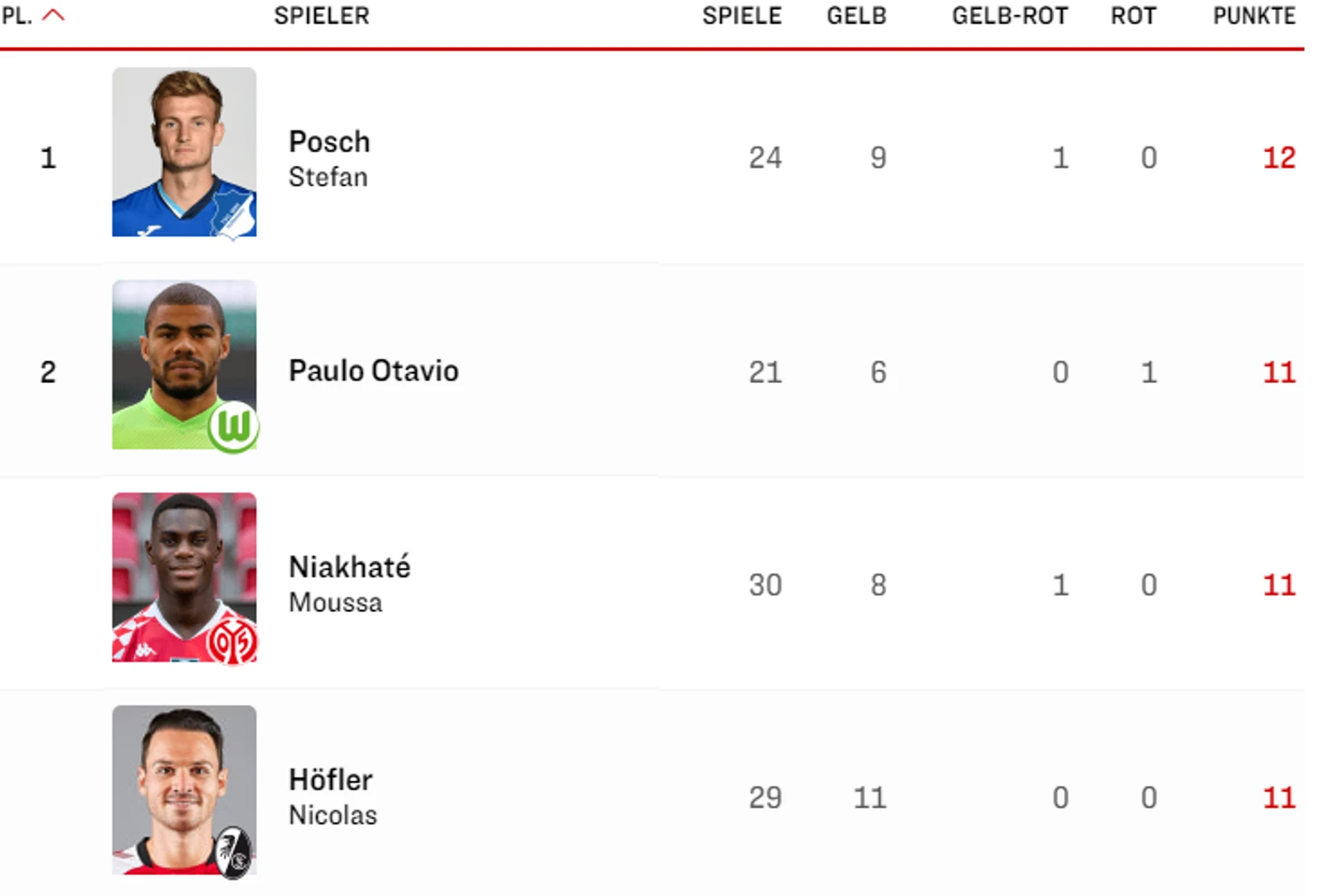Sort by the GELB column header
The image size is (1322, 896).
856,16
